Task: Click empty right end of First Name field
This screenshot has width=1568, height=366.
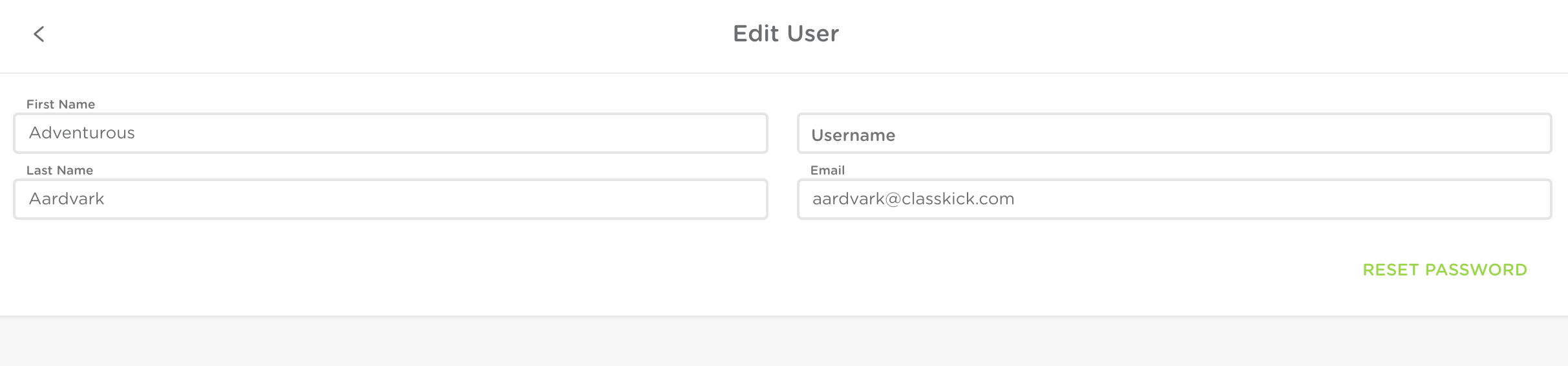Action: pos(711,133)
